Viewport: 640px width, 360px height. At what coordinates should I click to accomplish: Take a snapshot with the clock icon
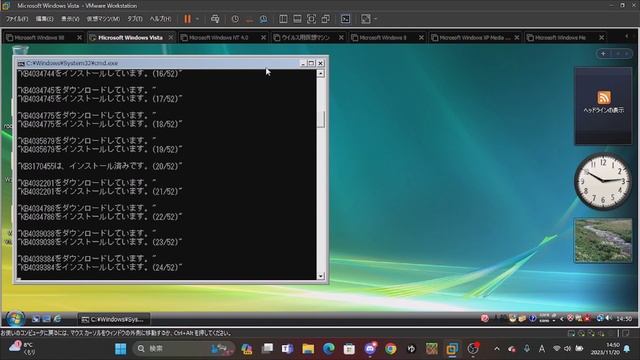[x=235, y=19]
